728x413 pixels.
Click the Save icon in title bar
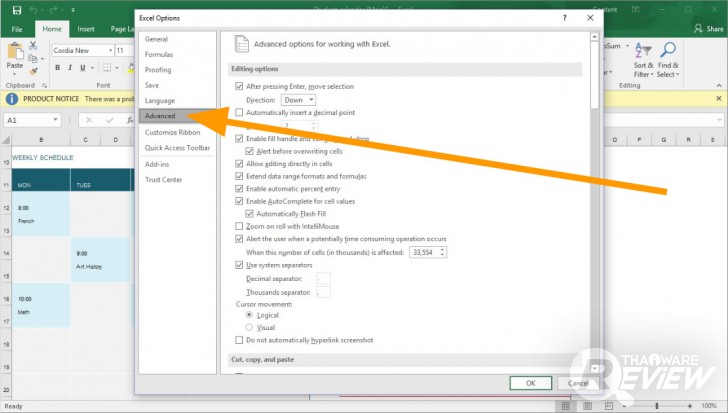(x=17, y=10)
